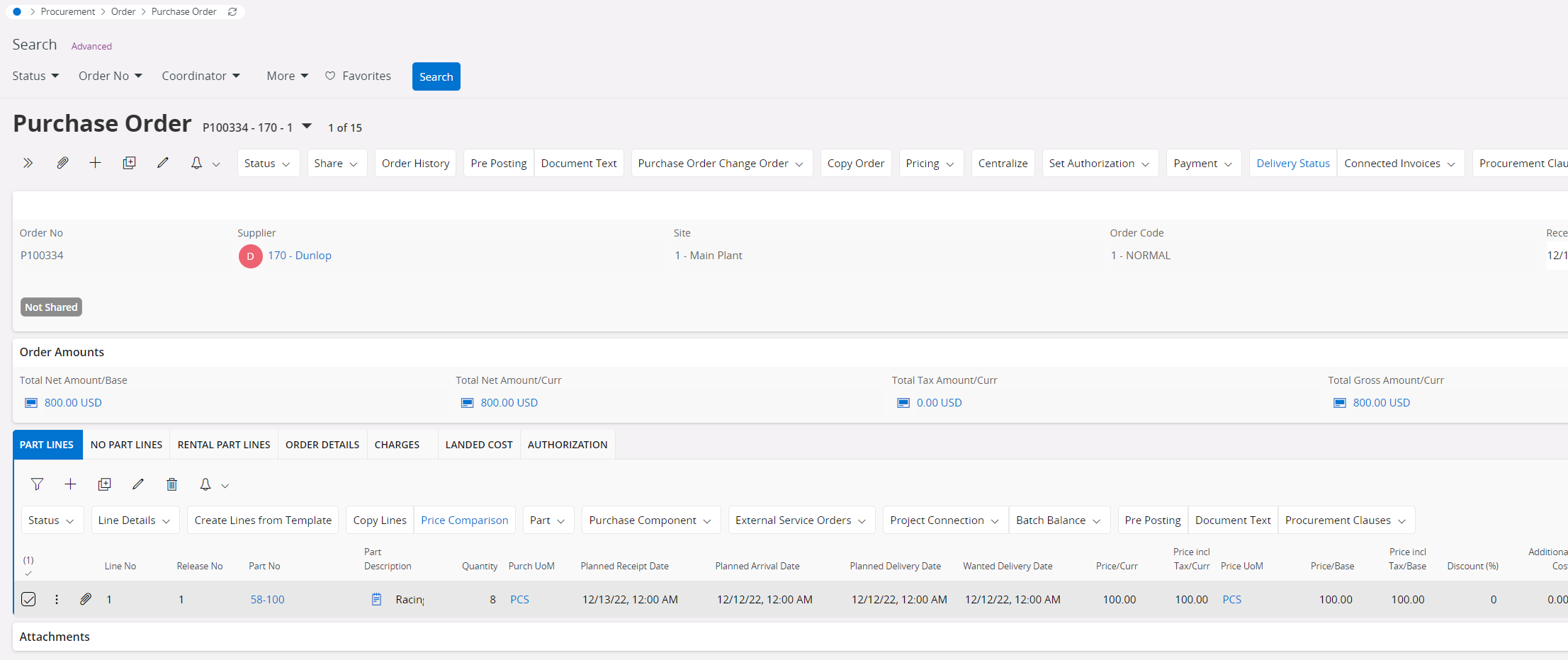Expand the Purchase Order Change Order dropdown
The image size is (1568, 660).
pyautogui.click(x=721, y=164)
